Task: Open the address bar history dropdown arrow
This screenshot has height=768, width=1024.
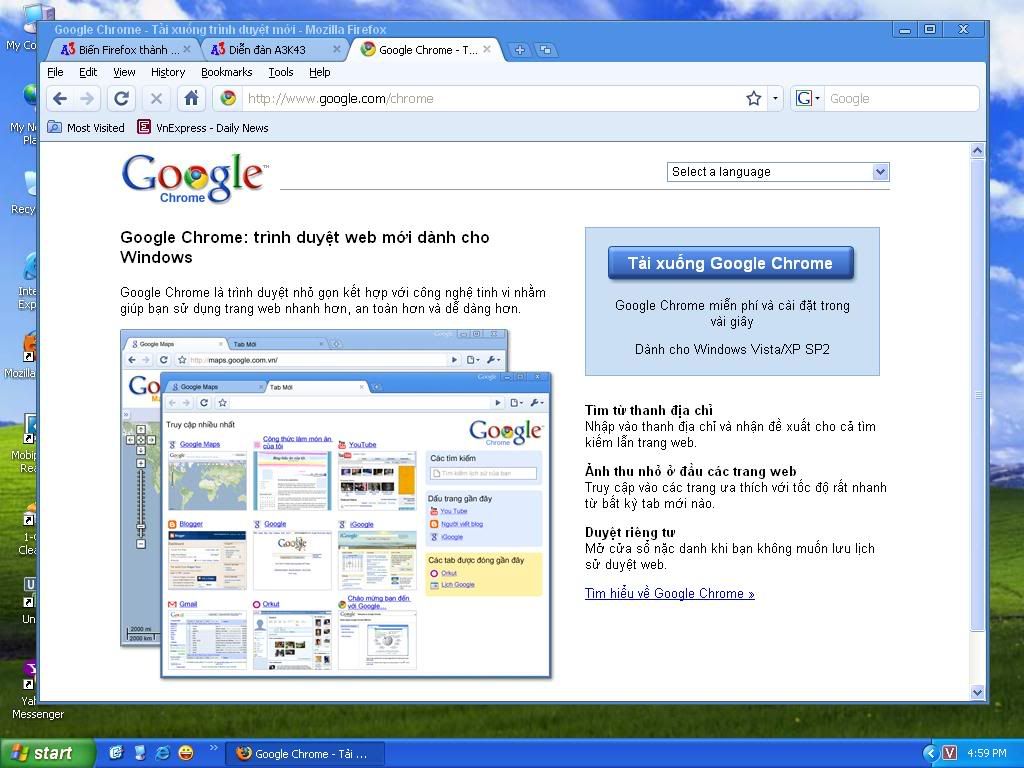Action: coord(775,99)
